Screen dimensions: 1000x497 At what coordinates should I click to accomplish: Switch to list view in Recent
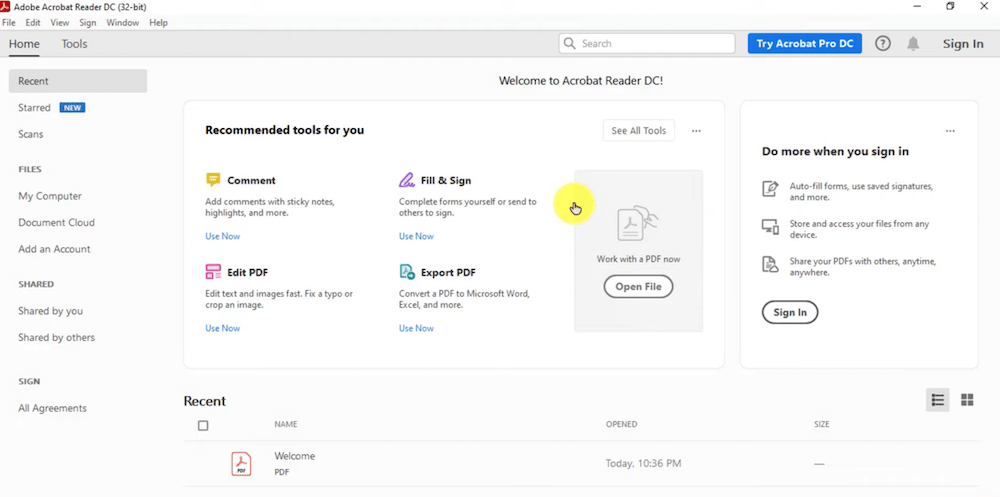[x=938, y=400]
